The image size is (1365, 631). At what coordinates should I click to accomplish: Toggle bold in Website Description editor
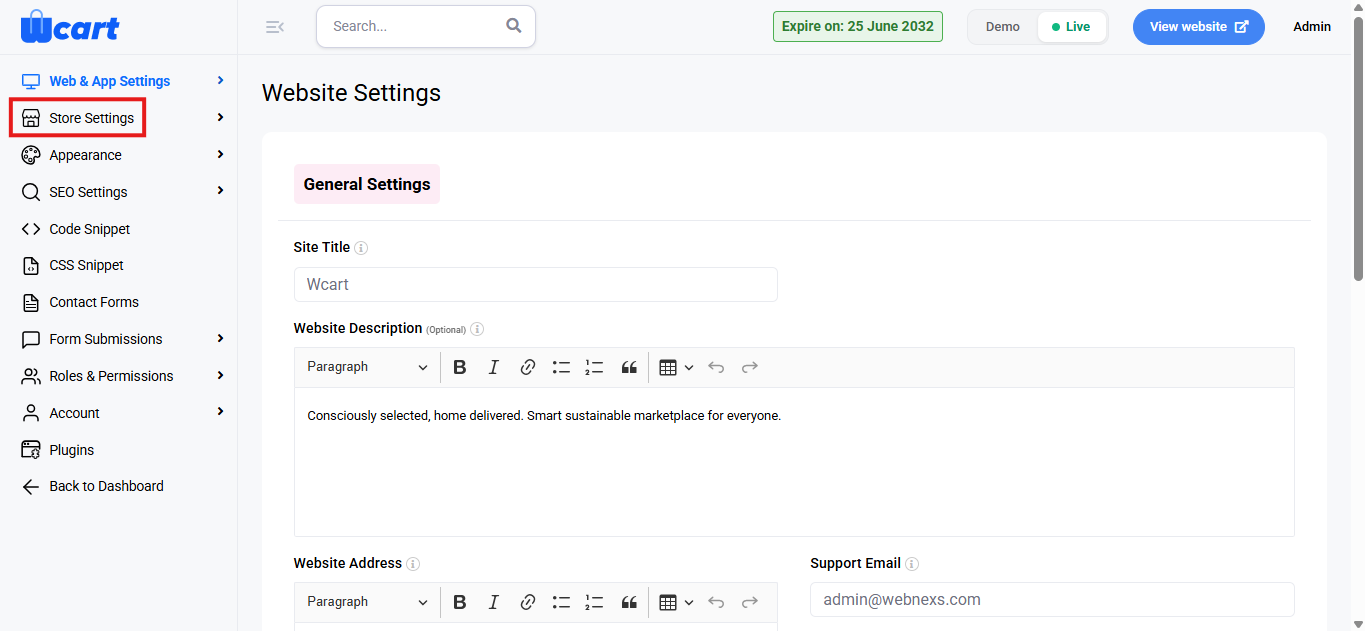pyautogui.click(x=460, y=367)
